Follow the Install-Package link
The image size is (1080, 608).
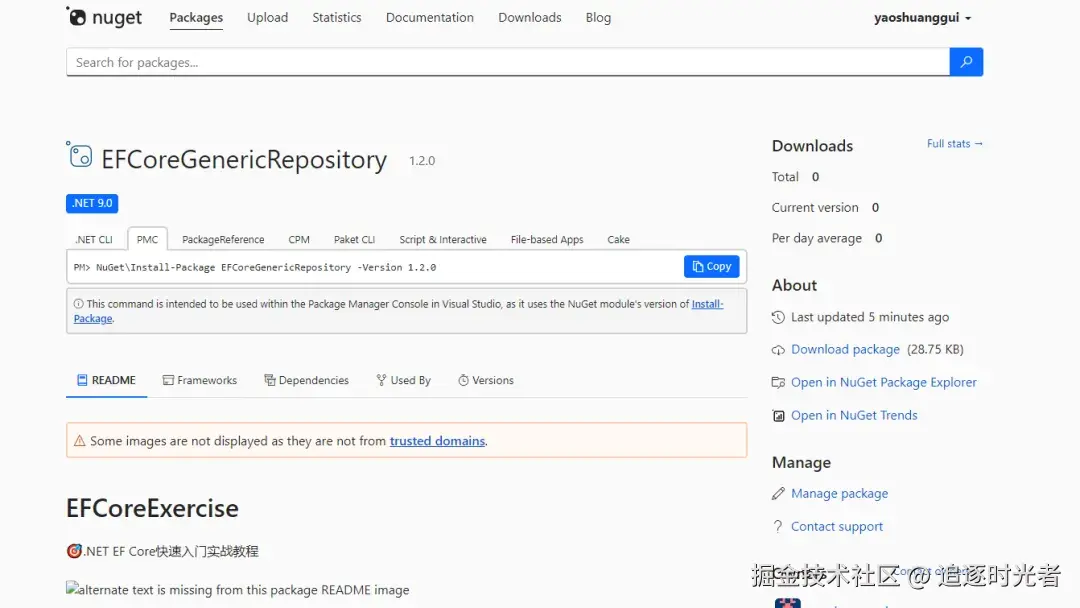click(x=707, y=304)
